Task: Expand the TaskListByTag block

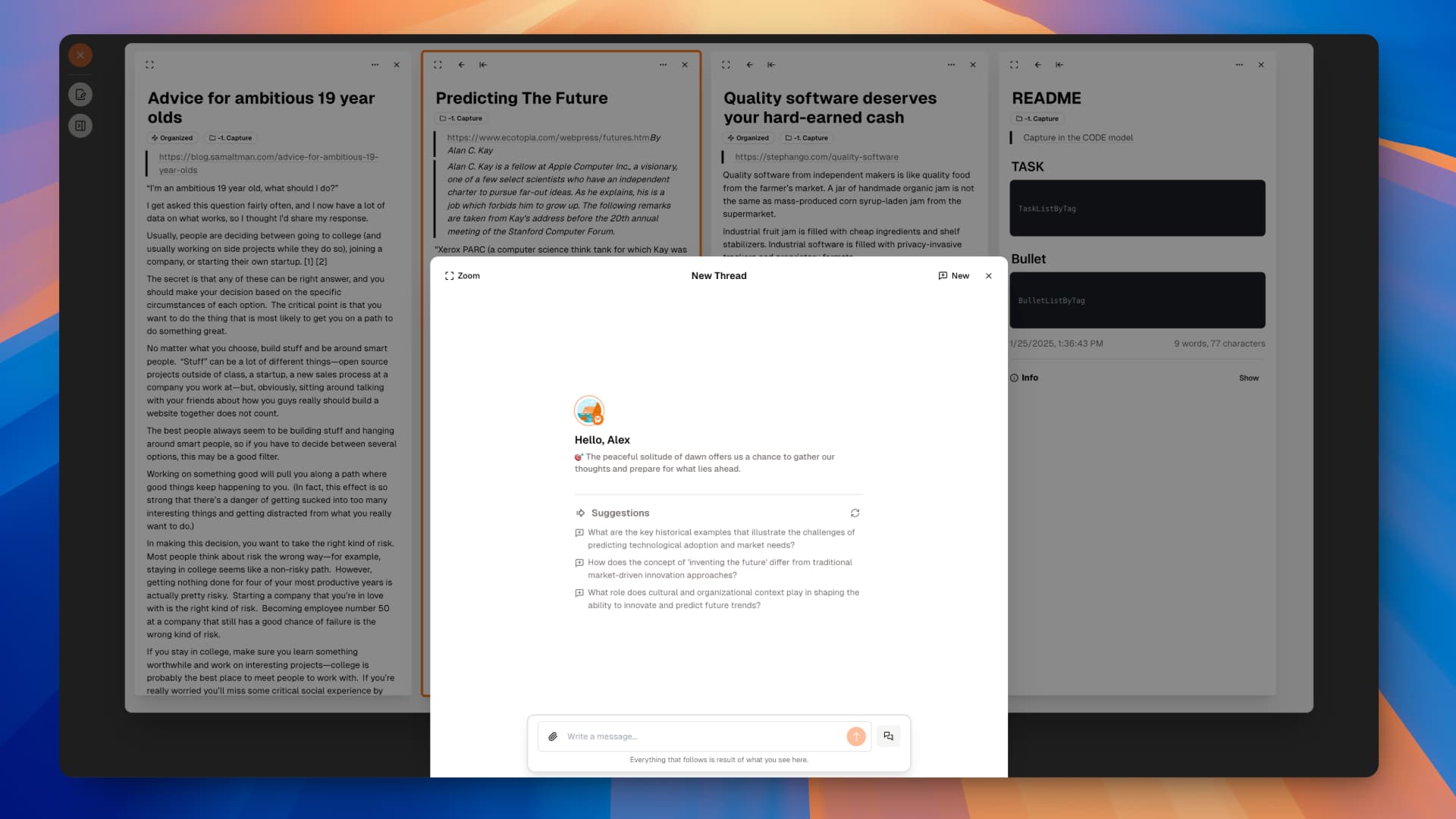Action: point(1136,207)
